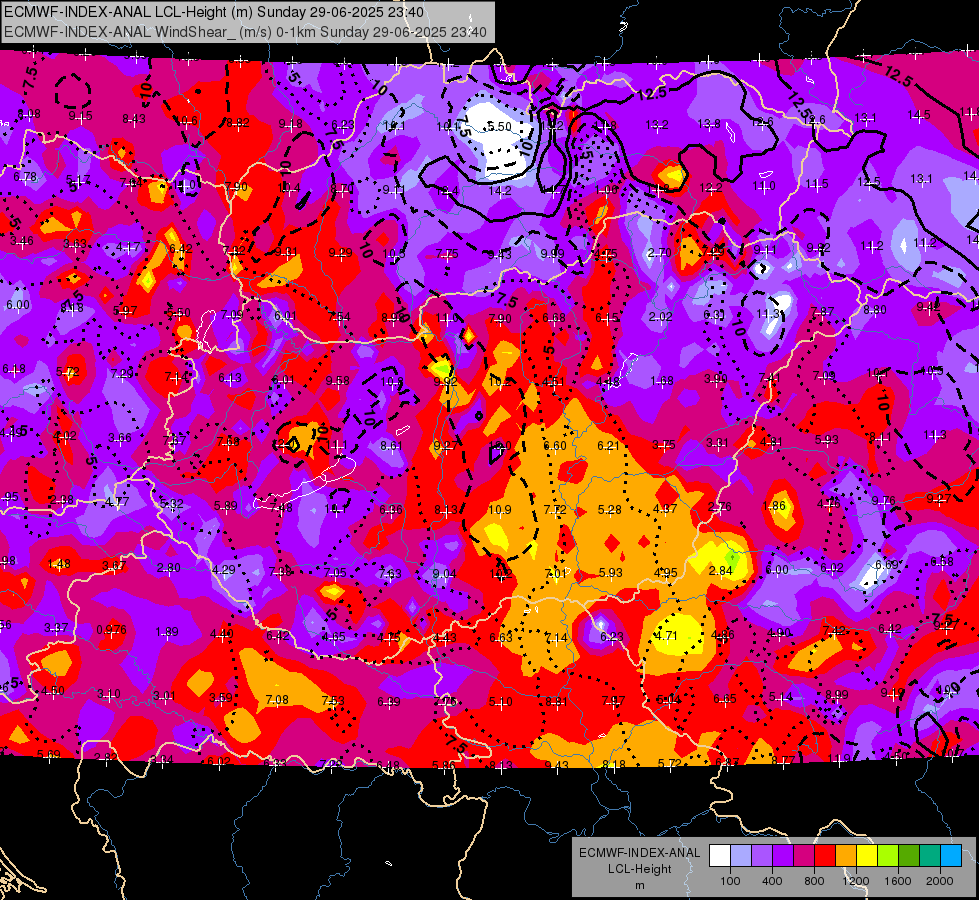Click the 6.60 grid value
Viewport: 979px width, 900px height.
555,445
